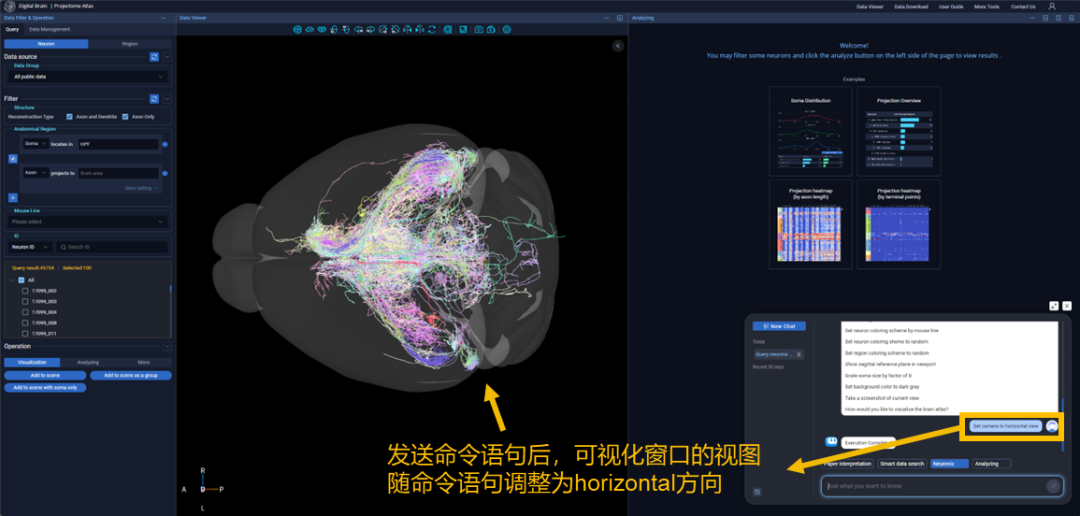
Task: Check the neuron 17099_002 checkbox
Action: (25, 291)
